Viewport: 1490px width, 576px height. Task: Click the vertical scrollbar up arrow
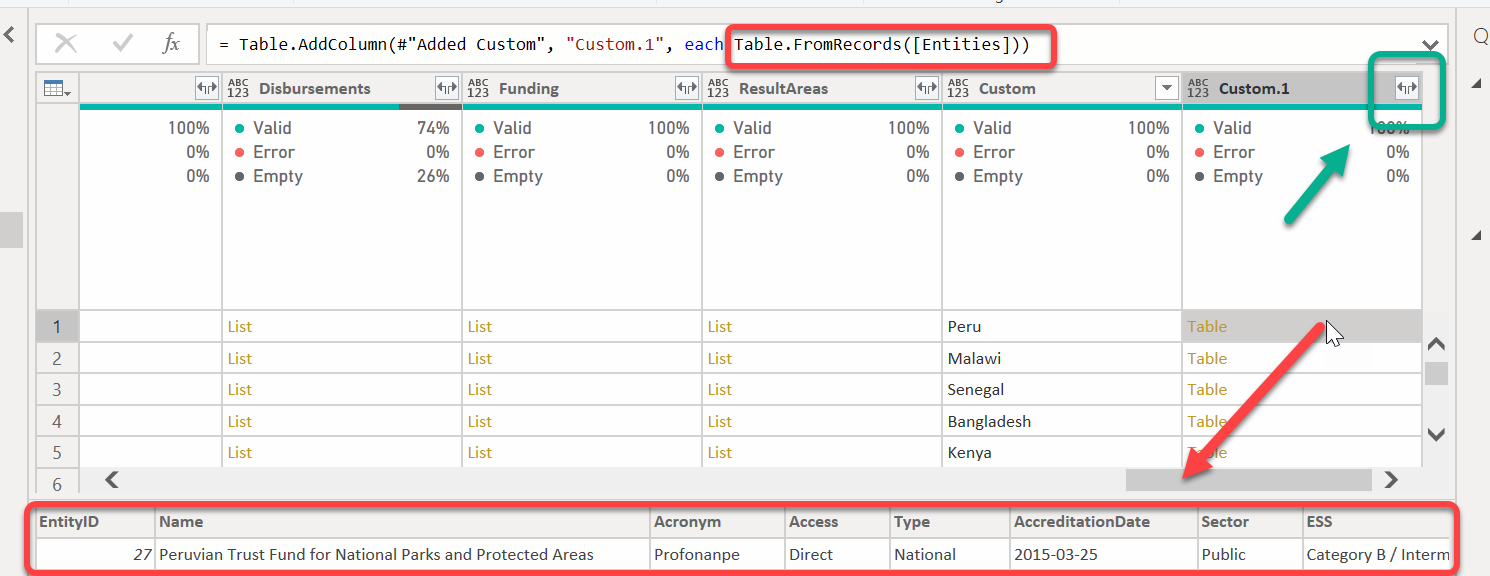1436,344
